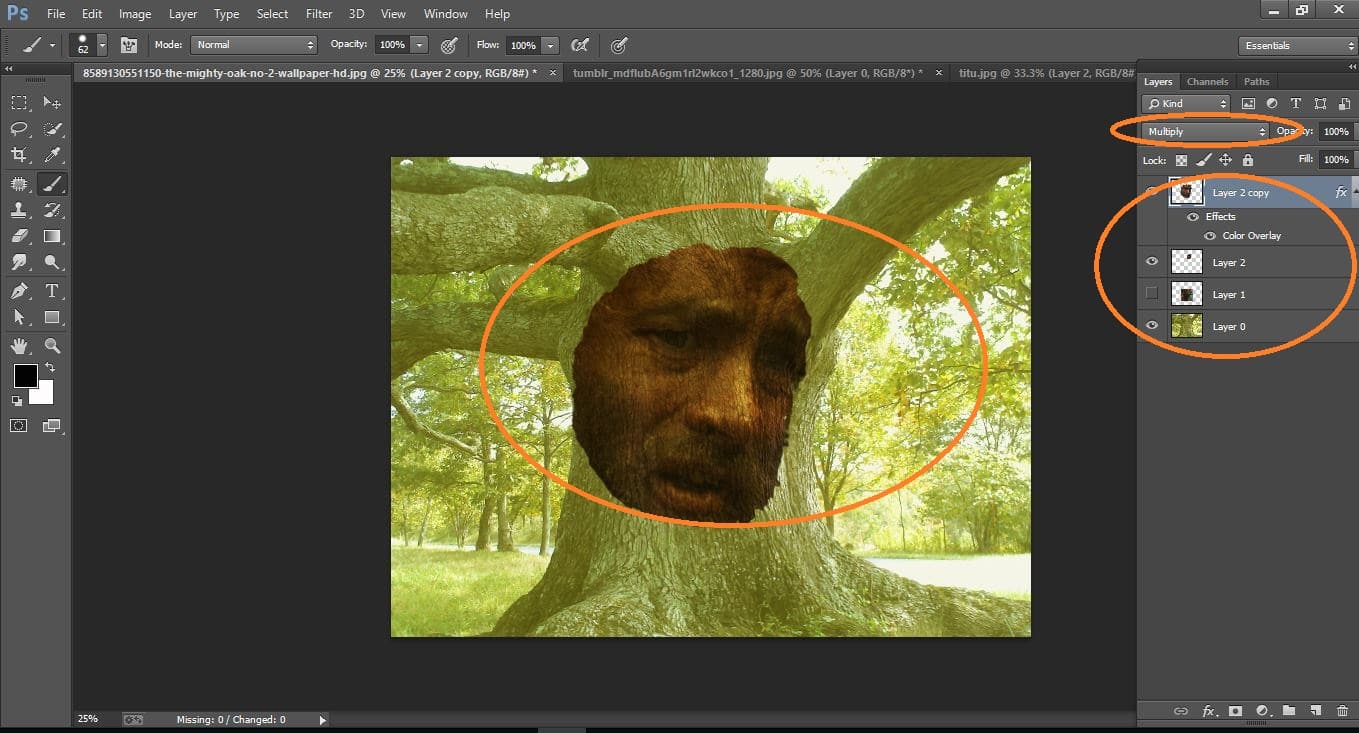Select the Eraser tool
The image size is (1359, 733).
tap(20, 236)
